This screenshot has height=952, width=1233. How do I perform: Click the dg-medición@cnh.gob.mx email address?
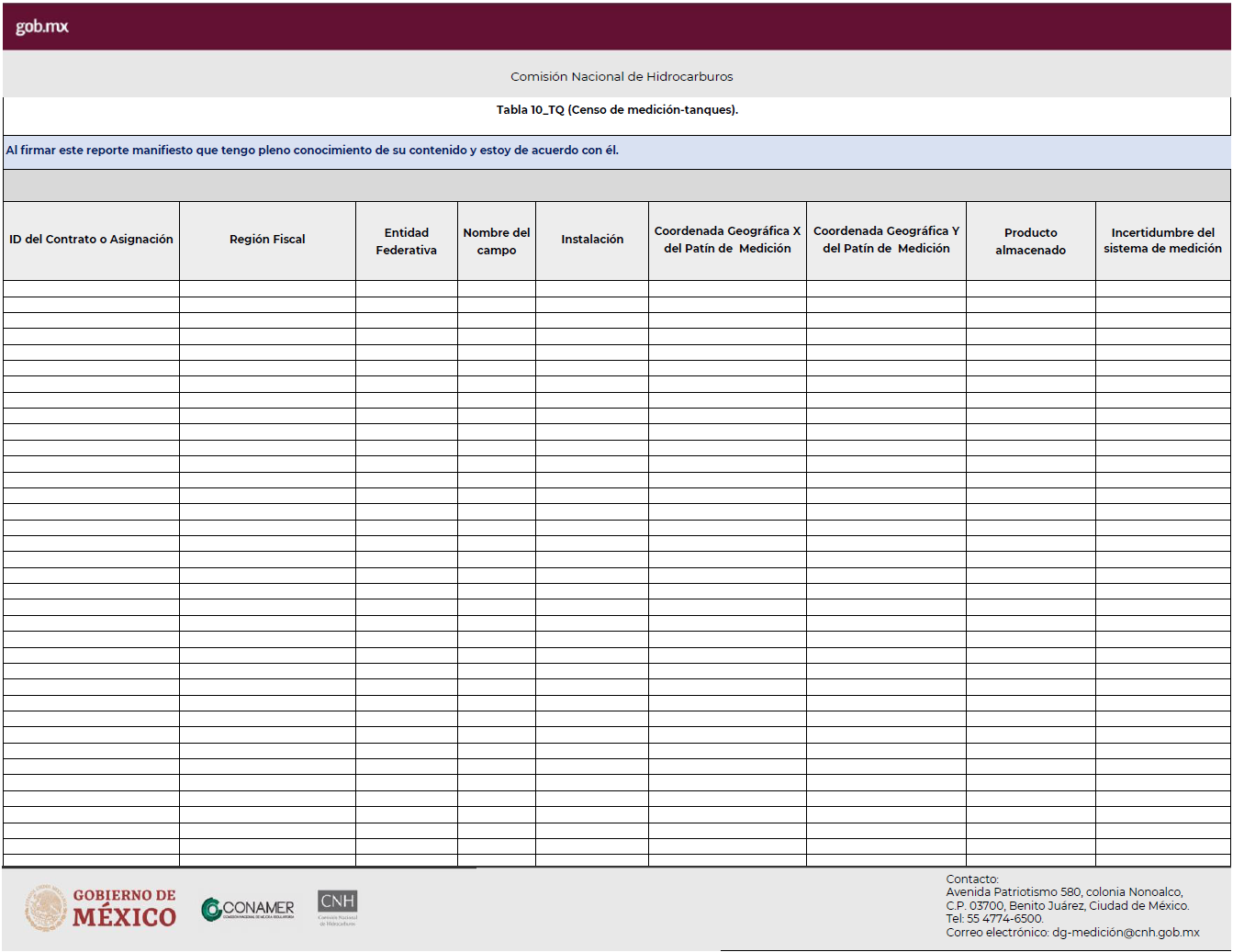[1126, 933]
